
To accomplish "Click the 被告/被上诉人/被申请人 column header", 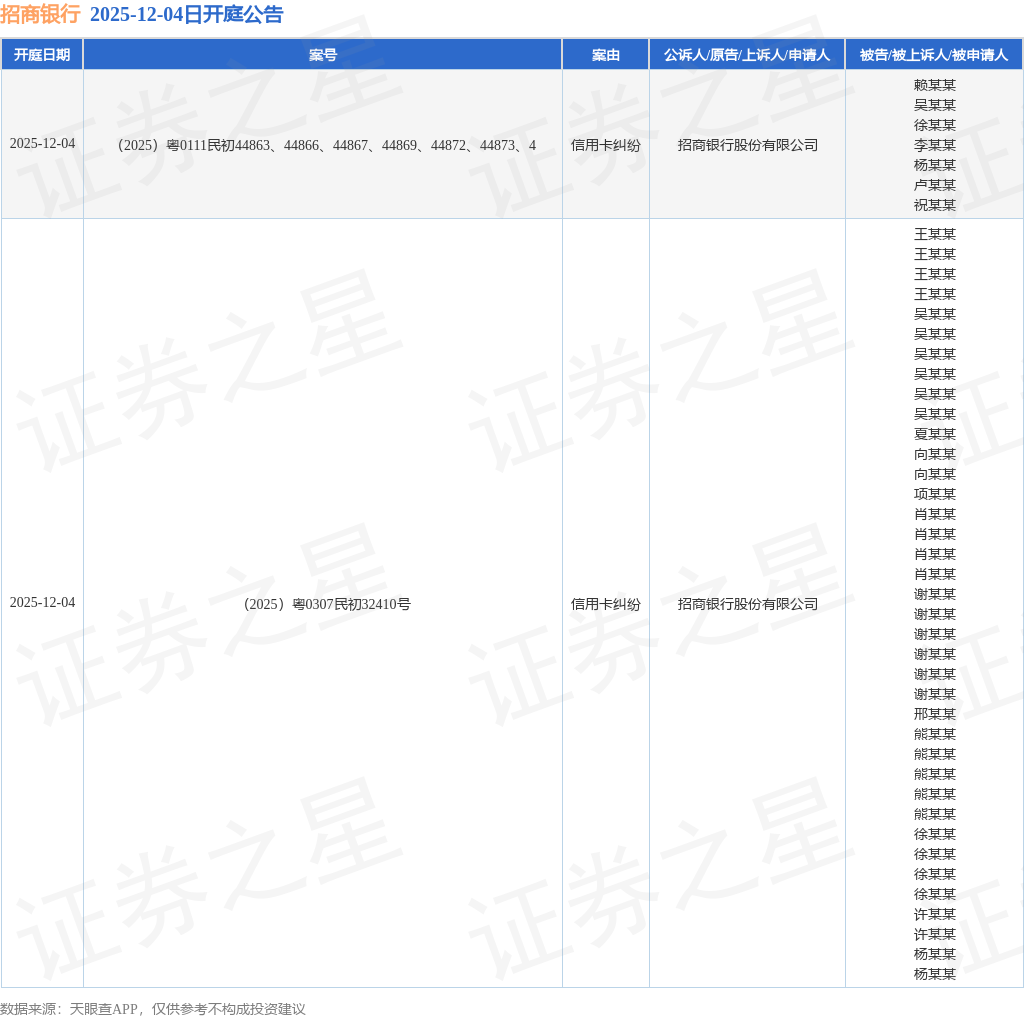I will point(934,55).
